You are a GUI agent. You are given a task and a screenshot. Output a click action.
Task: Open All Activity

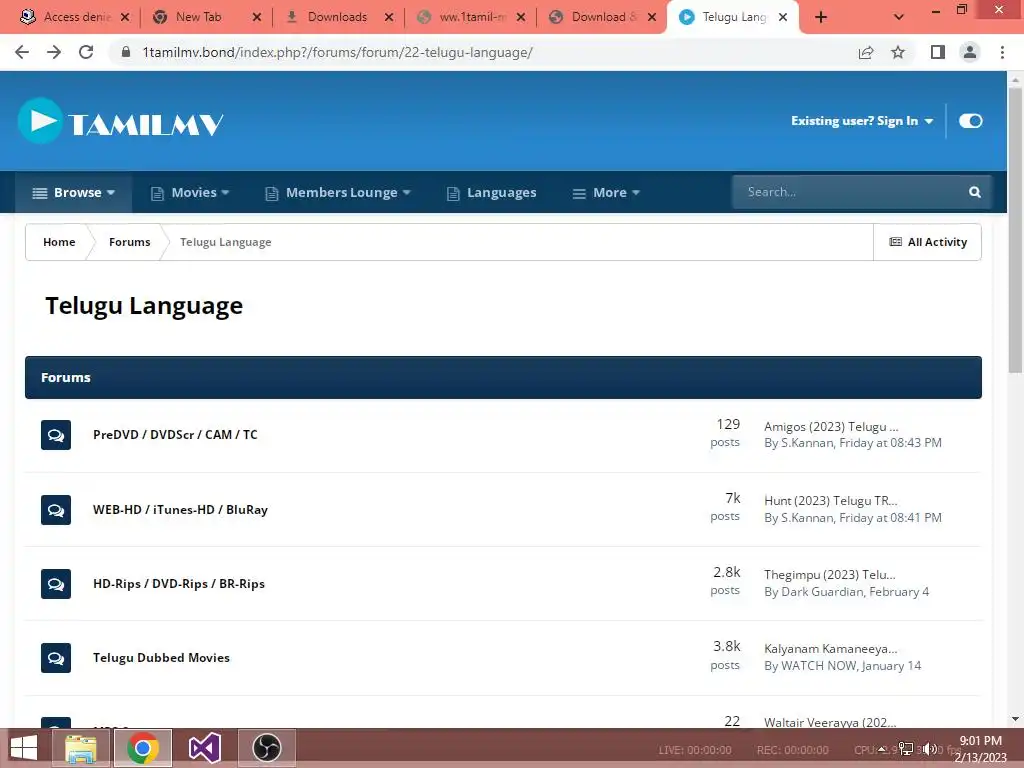click(x=928, y=242)
